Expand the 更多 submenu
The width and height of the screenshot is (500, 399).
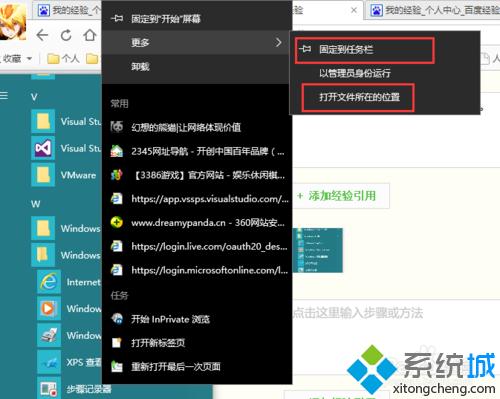pos(197,42)
